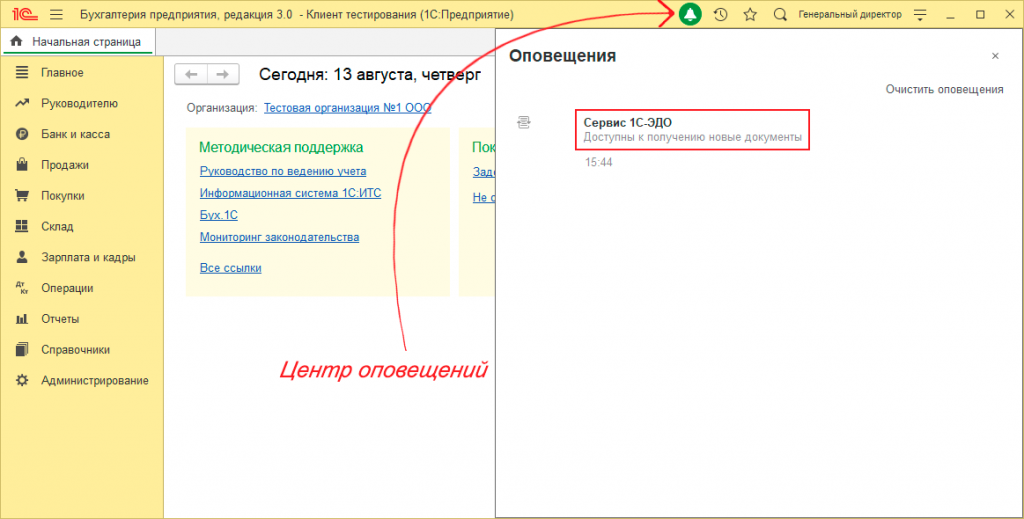Image resolution: width=1024 pixels, height=519 pixels.
Task: Click the Главное section icon
Action: [22, 72]
